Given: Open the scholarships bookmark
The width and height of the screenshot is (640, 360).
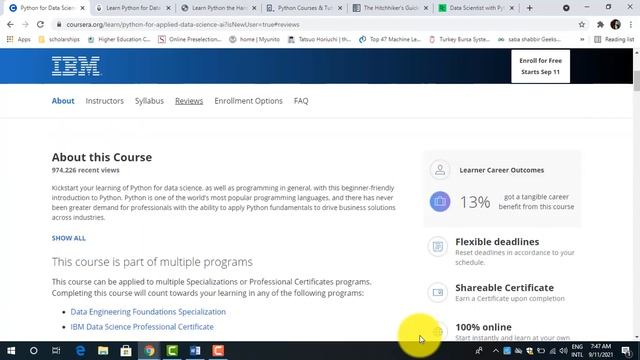Looking at the screenshot, I should [60, 39].
